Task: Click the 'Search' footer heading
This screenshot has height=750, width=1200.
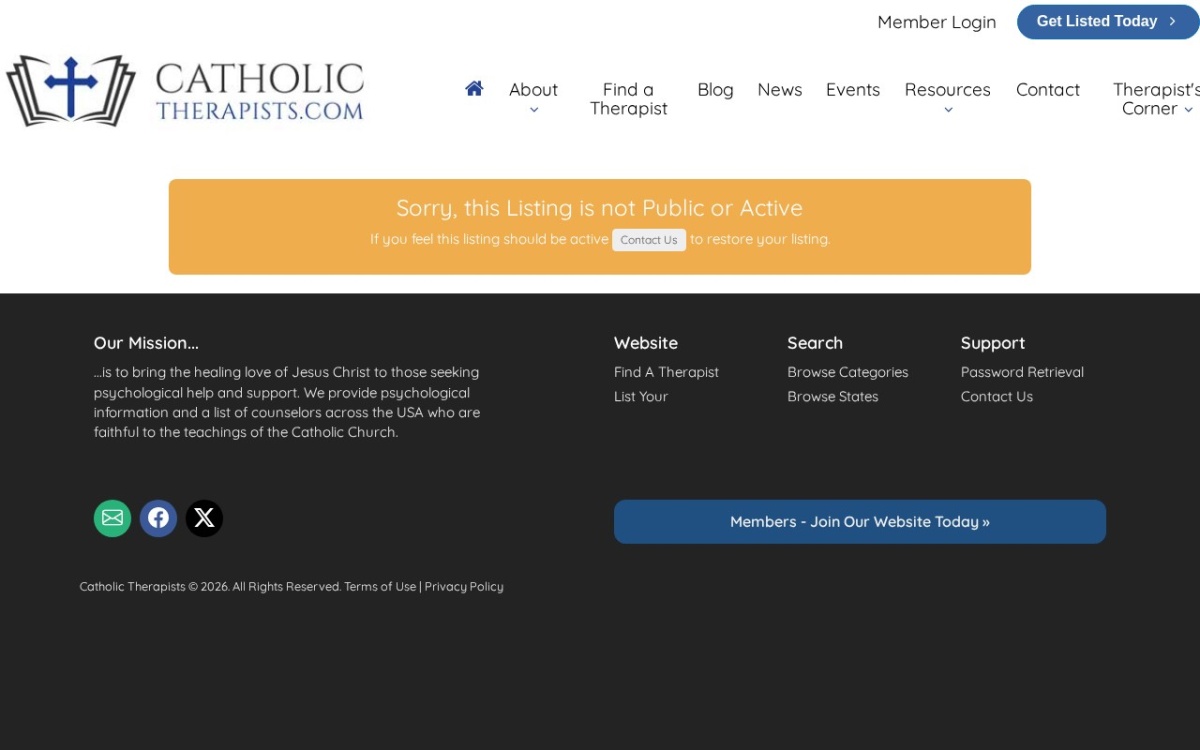Action: (x=815, y=343)
